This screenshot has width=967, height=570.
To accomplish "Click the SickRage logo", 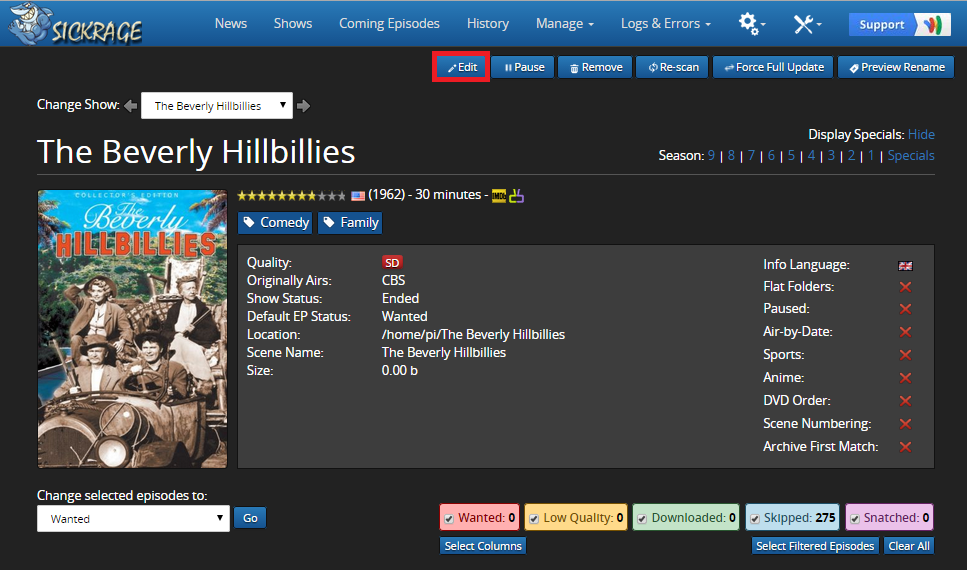I will tap(76, 25).
